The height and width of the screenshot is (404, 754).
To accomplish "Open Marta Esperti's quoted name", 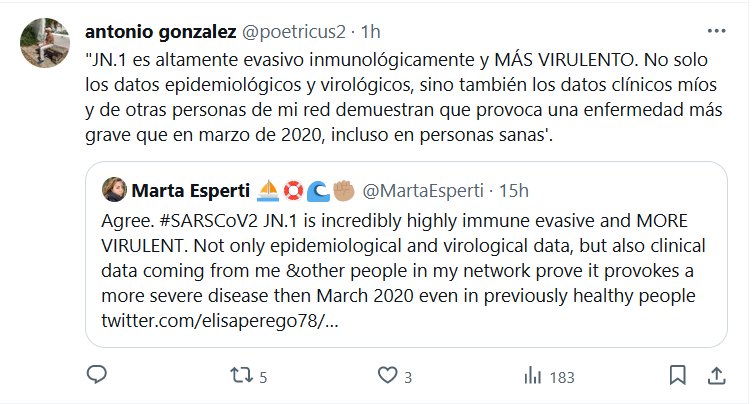I will pos(180,189).
